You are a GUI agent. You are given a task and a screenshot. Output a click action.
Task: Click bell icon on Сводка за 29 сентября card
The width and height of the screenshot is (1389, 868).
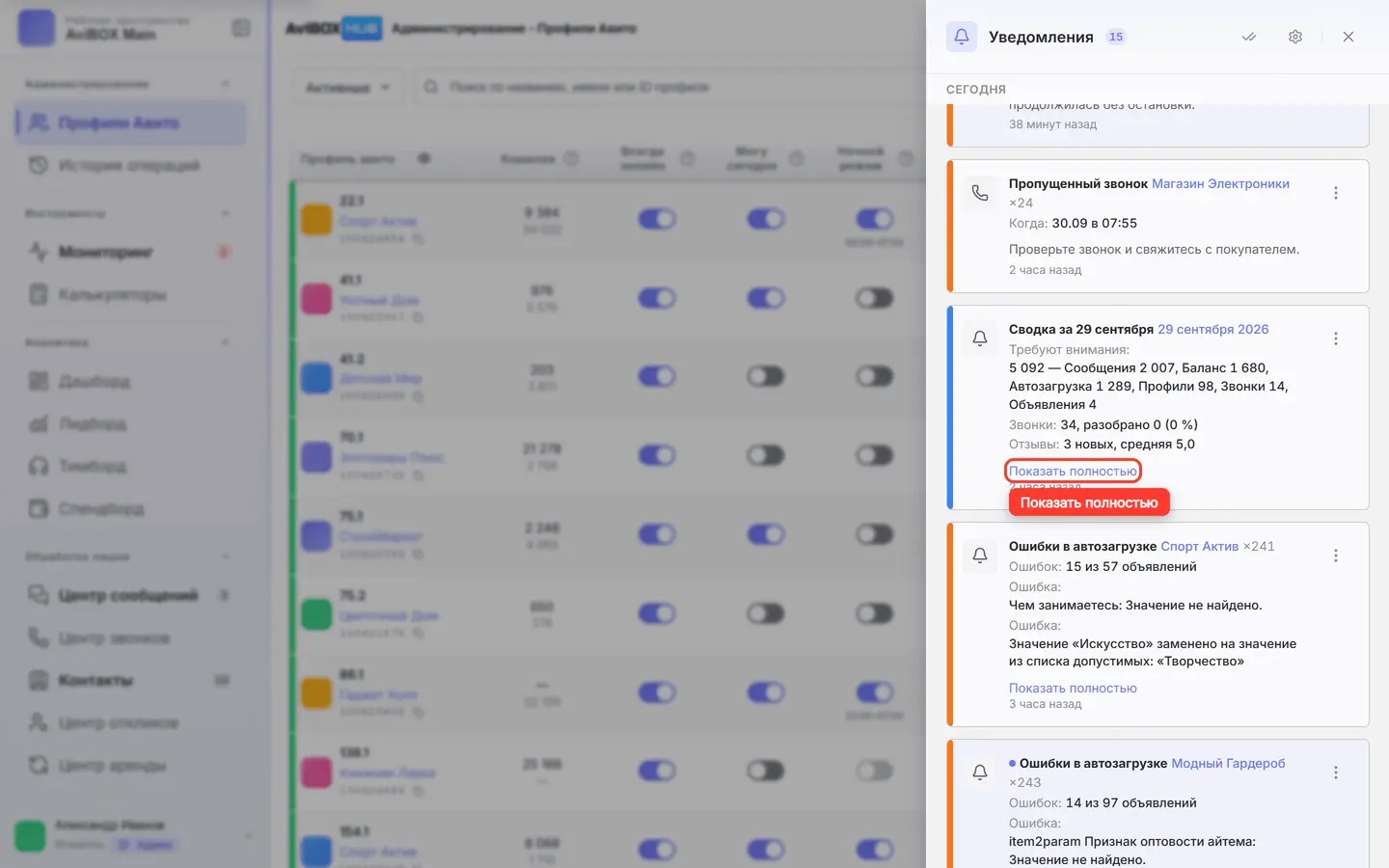point(980,339)
